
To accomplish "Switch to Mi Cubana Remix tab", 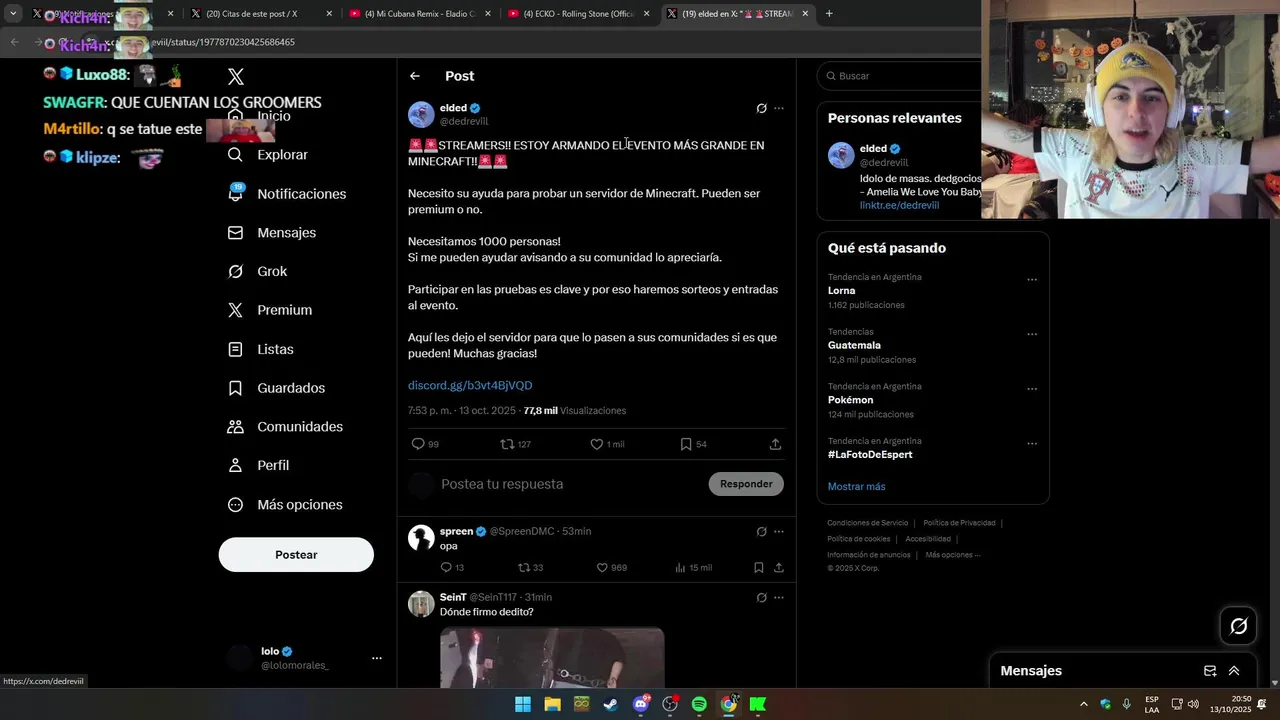I will 418,14.
